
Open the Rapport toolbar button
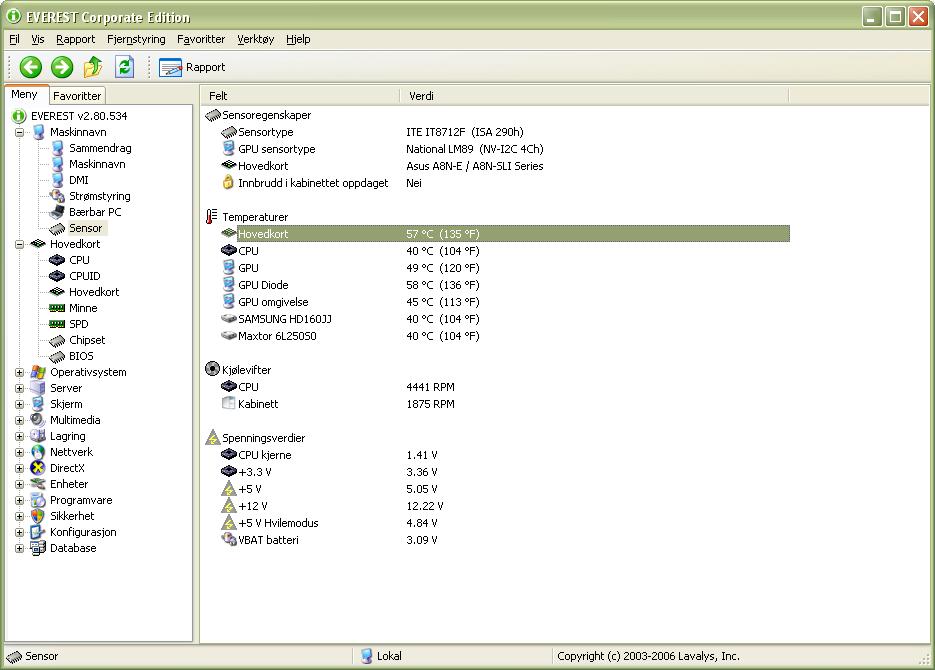pos(192,67)
